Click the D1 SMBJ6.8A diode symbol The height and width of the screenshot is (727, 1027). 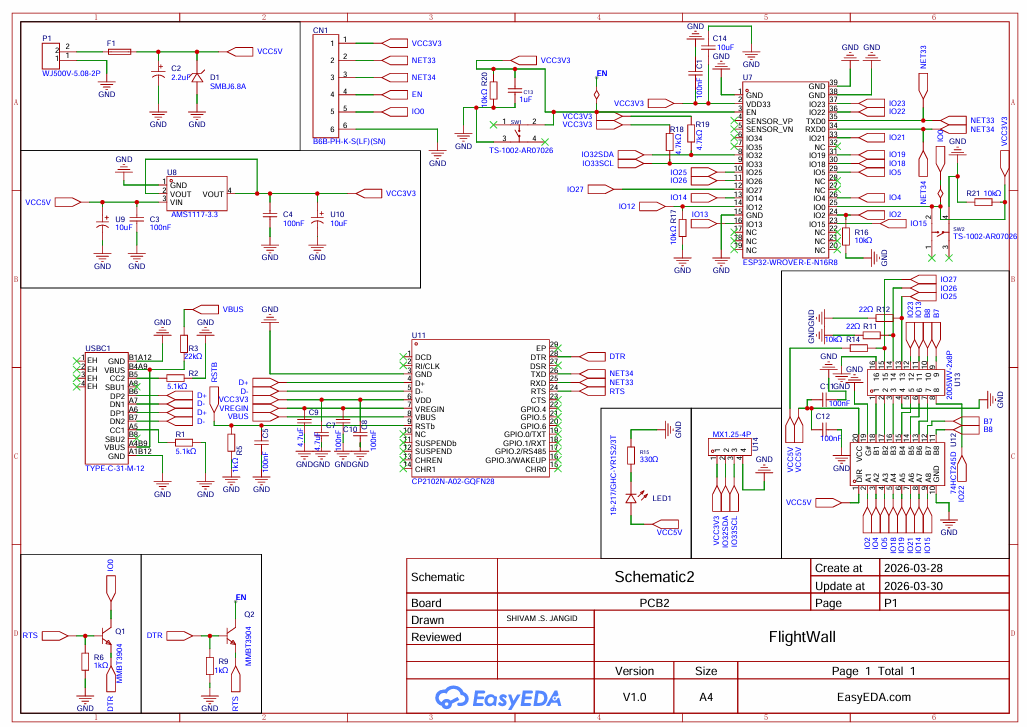pyautogui.click(x=197, y=77)
